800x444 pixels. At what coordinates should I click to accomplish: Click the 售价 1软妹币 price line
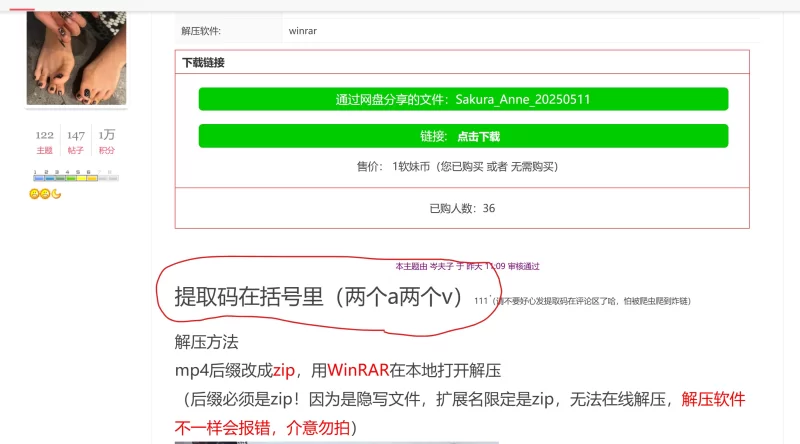(462, 166)
